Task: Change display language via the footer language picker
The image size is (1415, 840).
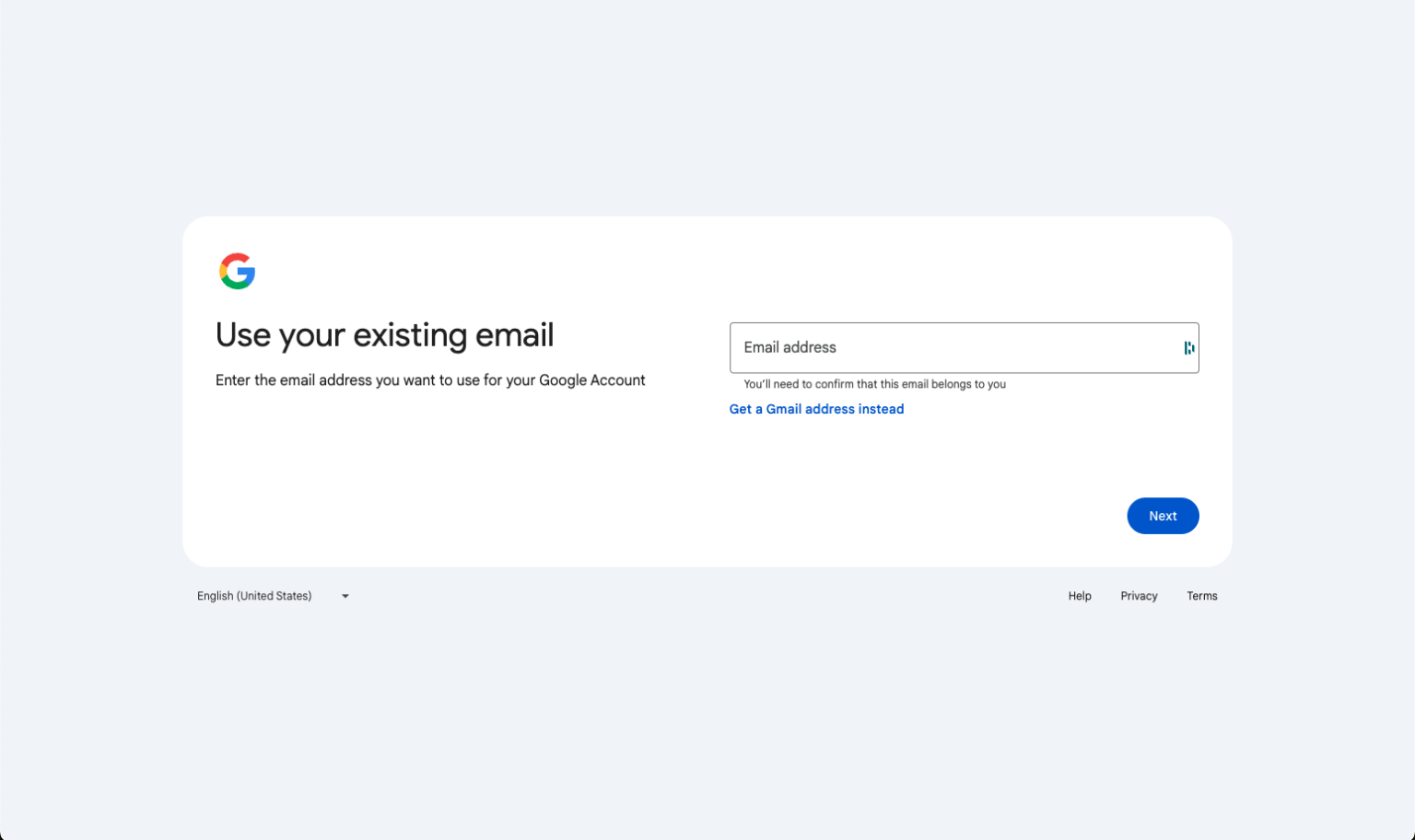Action: tap(272, 597)
